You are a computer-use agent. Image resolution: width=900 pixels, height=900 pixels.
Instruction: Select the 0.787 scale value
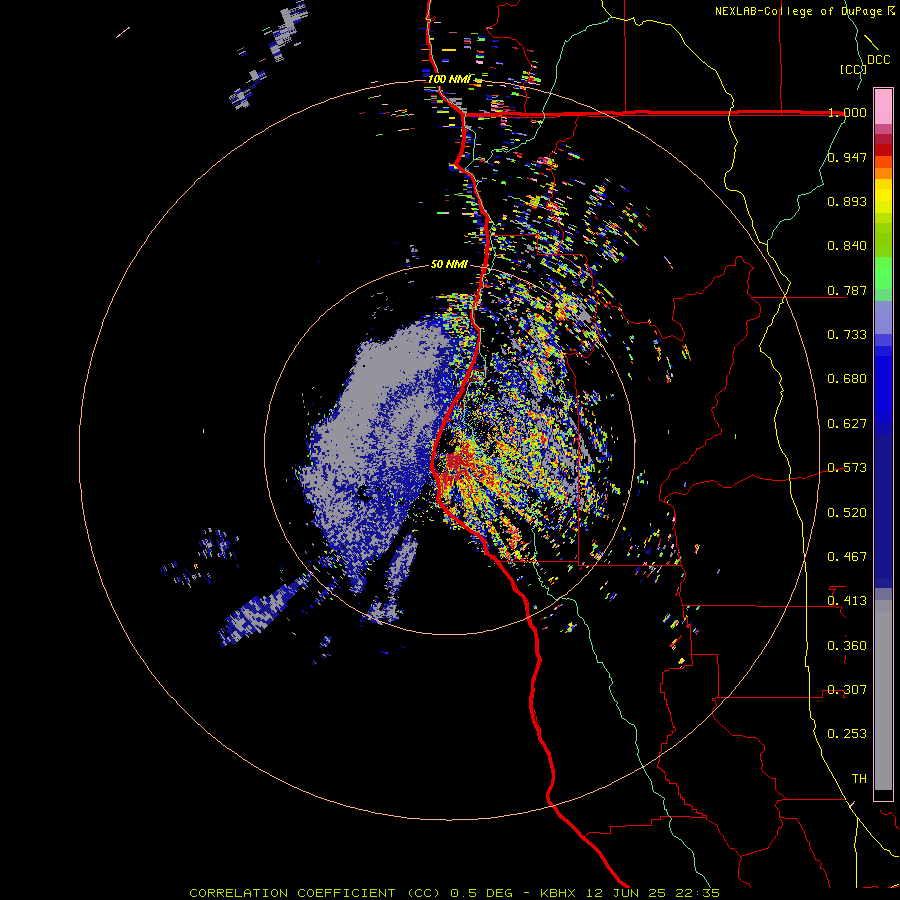coord(847,290)
